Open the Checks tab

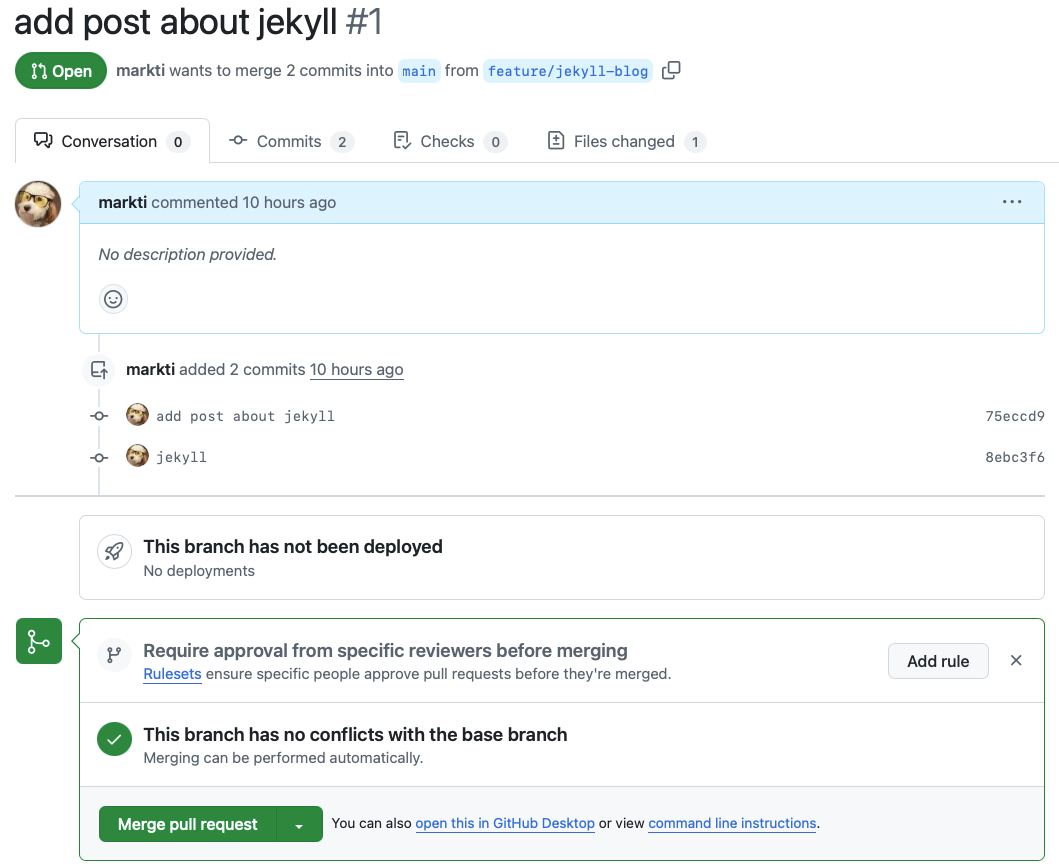point(449,141)
